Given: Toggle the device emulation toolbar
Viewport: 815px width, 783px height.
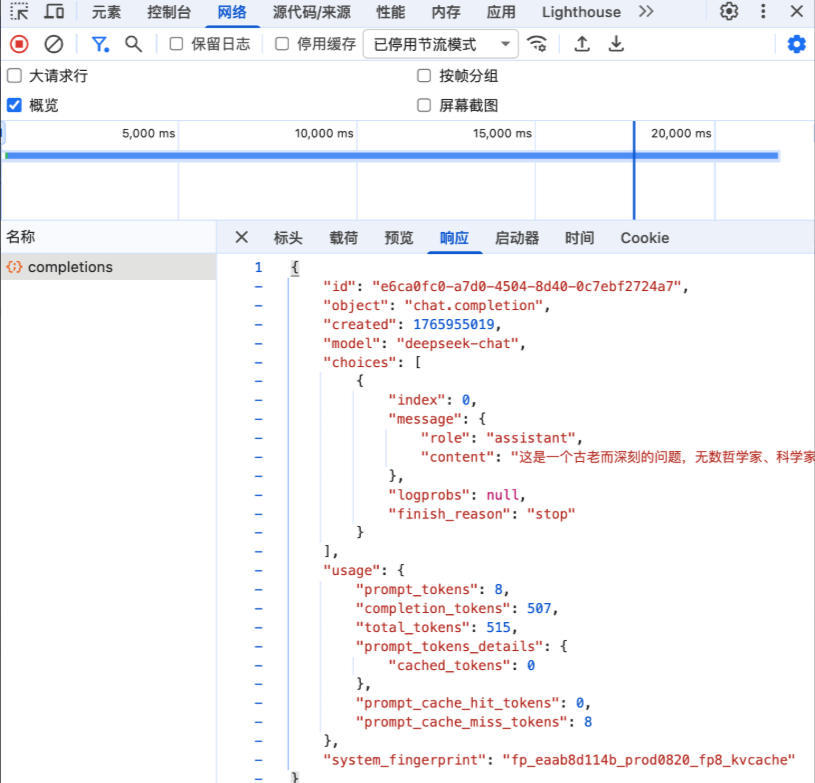Looking at the screenshot, I should click(x=54, y=12).
